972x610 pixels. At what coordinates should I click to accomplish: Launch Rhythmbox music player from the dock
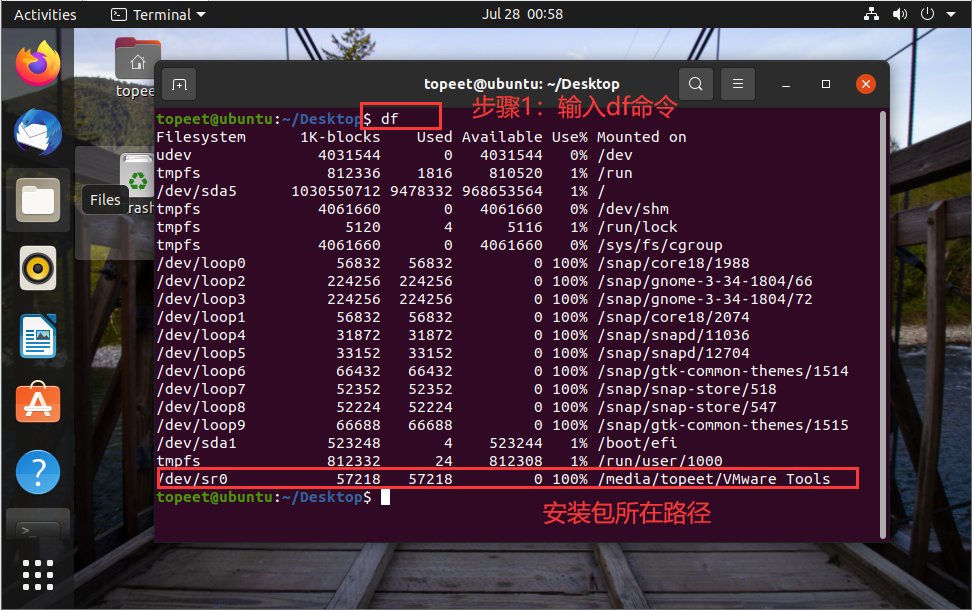coord(38,268)
